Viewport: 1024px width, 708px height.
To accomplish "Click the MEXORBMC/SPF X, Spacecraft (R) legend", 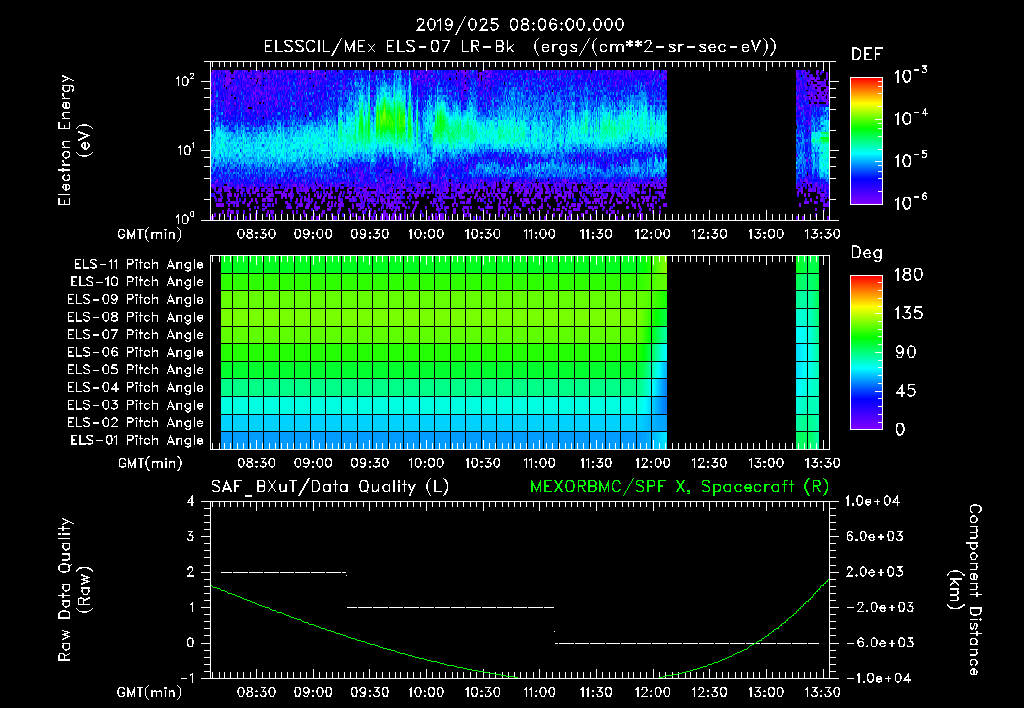I will tap(679, 487).
